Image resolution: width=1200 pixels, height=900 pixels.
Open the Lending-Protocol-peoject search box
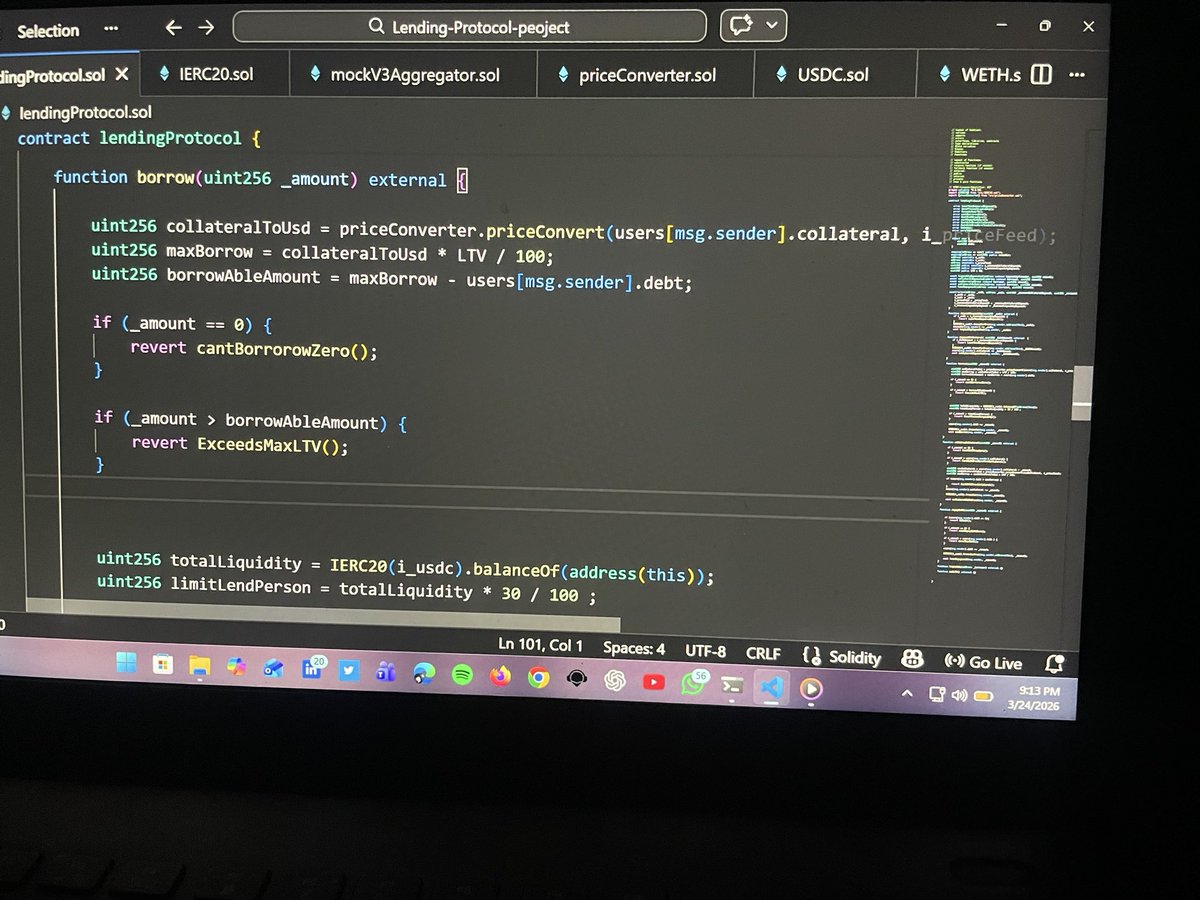tap(469, 27)
